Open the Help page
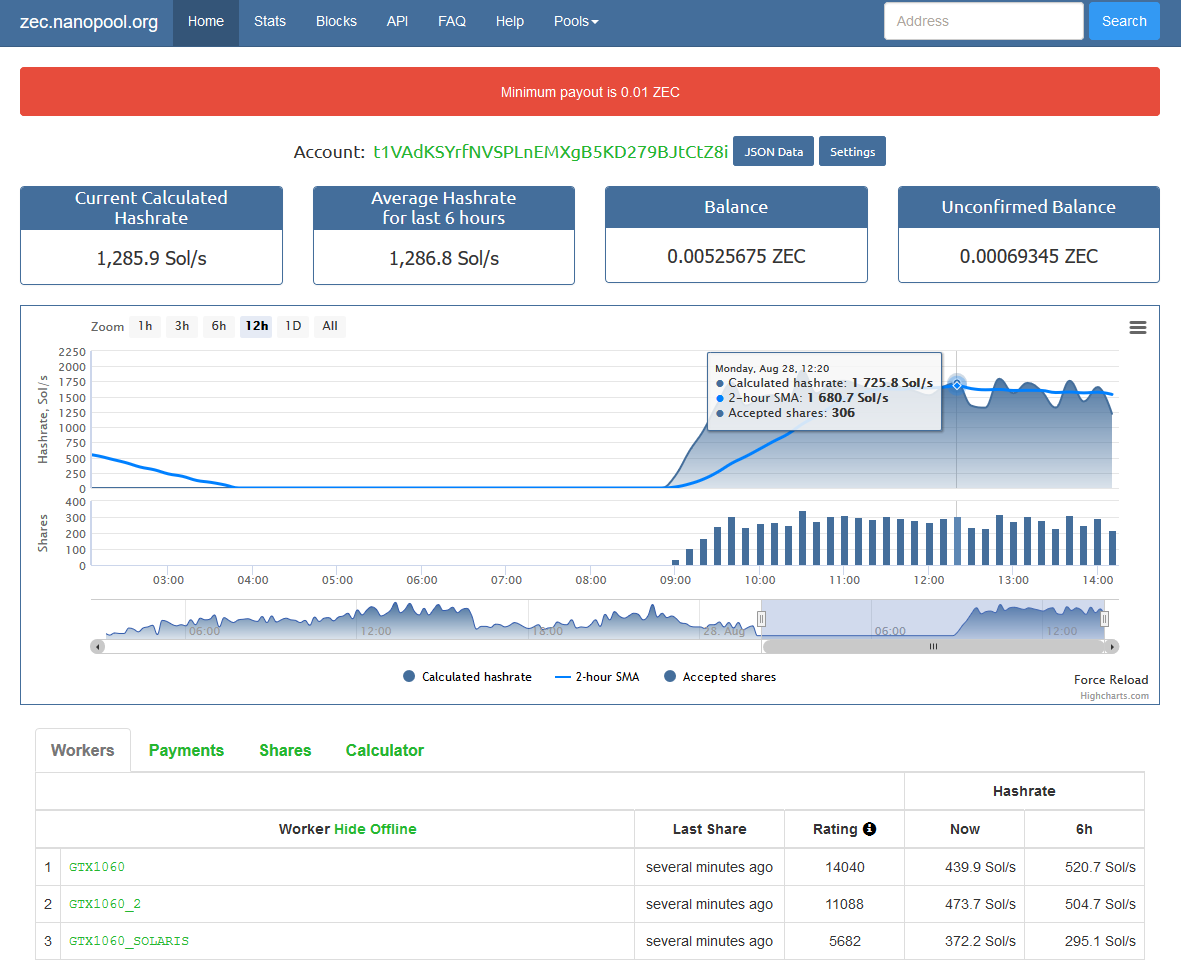The image size is (1181, 979). point(509,22)
